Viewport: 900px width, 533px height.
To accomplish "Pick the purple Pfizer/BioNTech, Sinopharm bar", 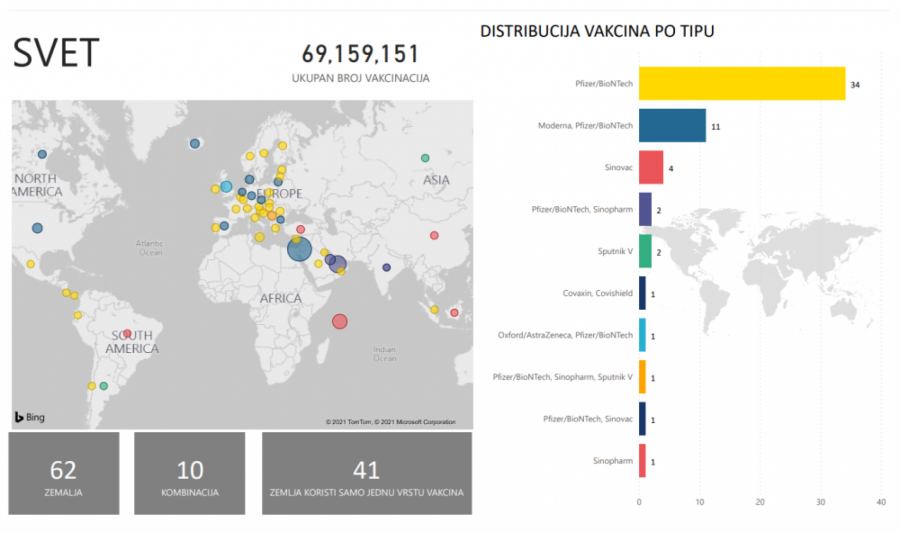I will (x=645, y=209).
